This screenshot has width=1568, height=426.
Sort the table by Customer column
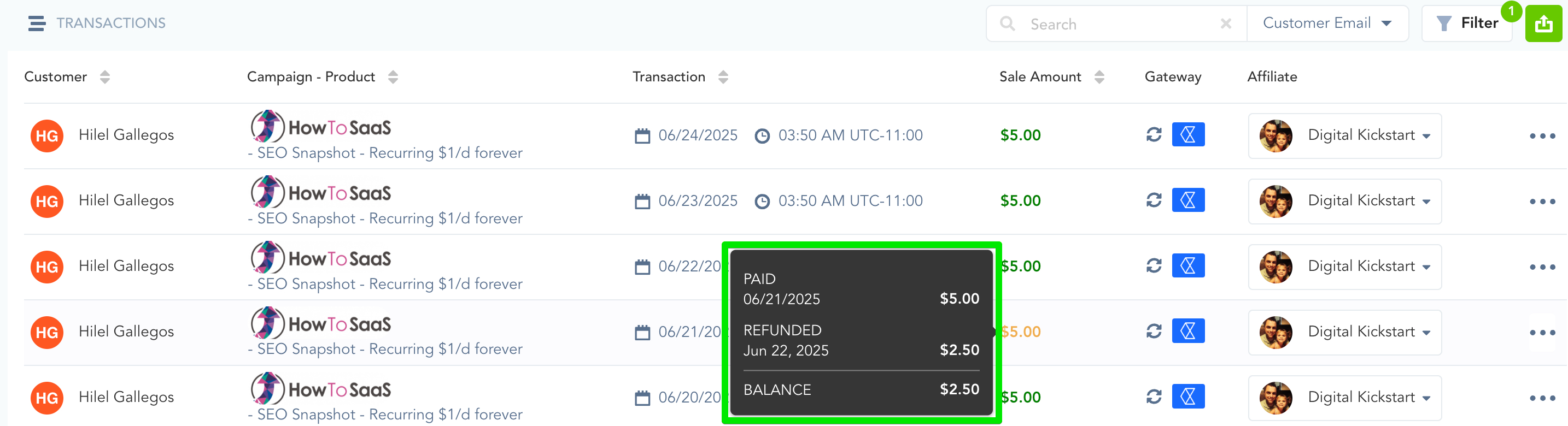[104, 77]
